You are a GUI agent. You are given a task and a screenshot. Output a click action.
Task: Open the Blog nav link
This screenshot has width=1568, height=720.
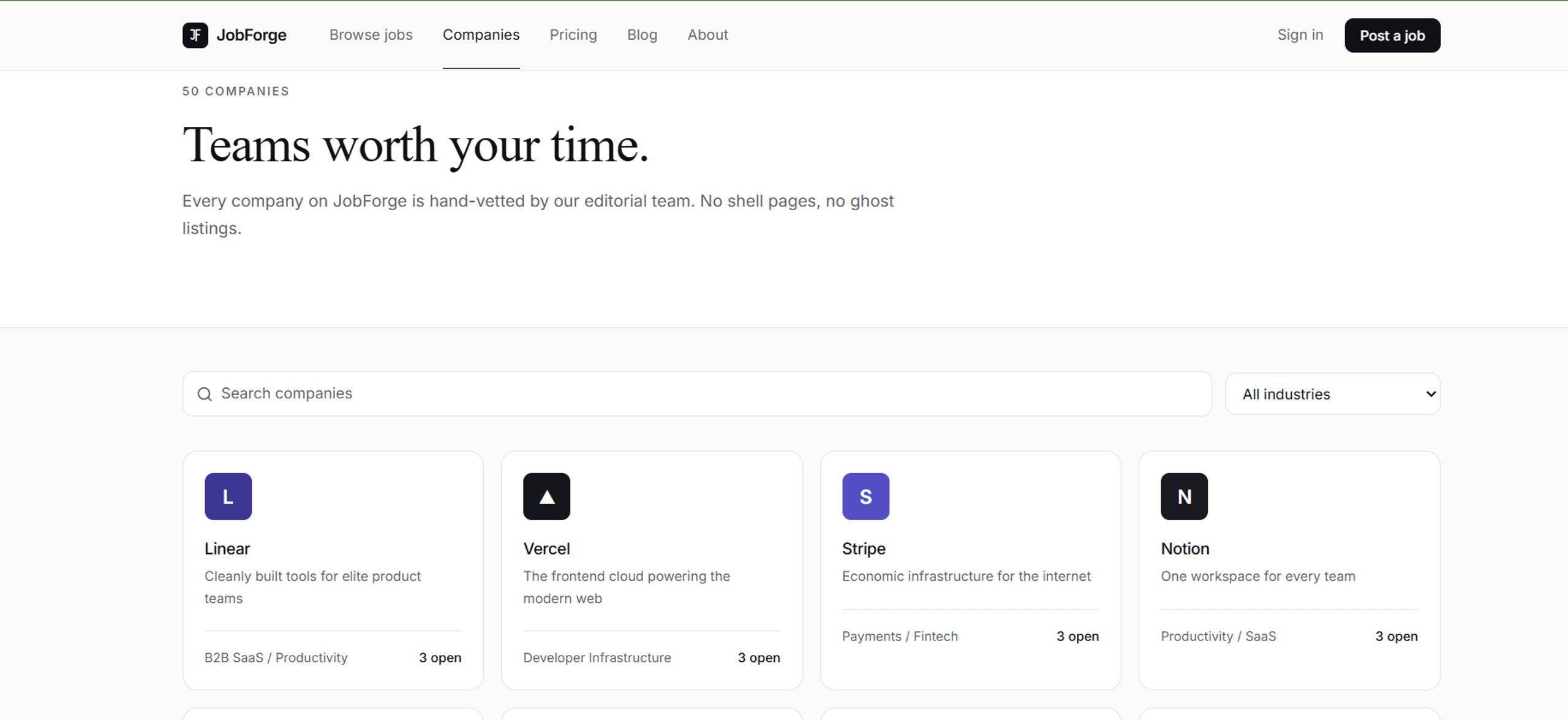point(642,35)
